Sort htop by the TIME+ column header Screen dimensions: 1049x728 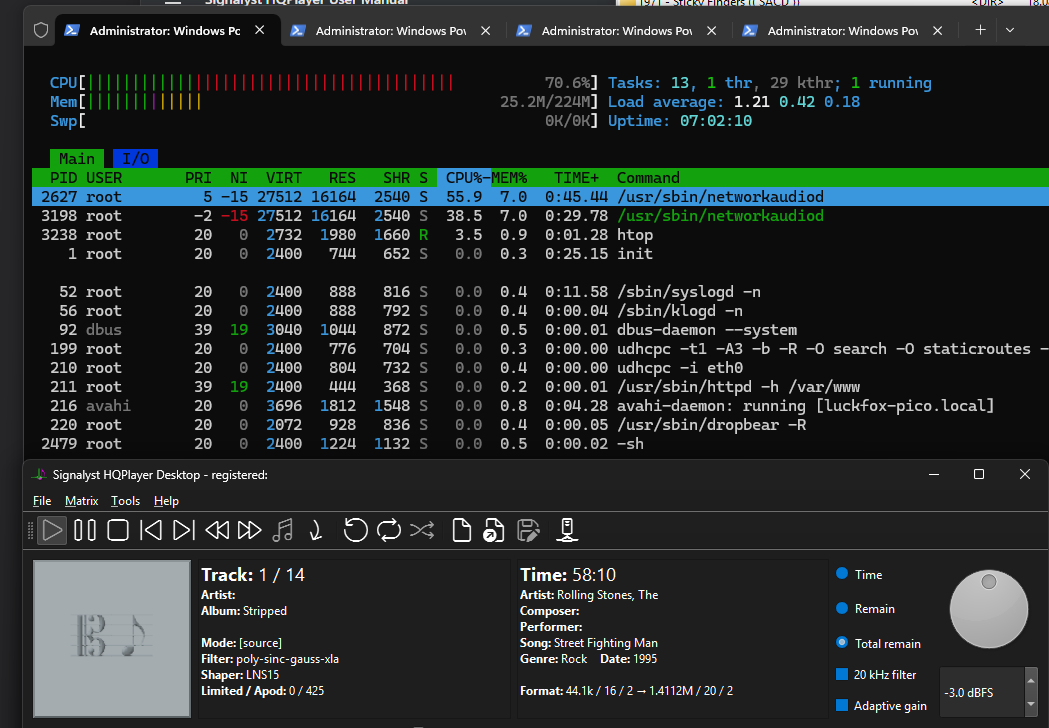(576, 178)
